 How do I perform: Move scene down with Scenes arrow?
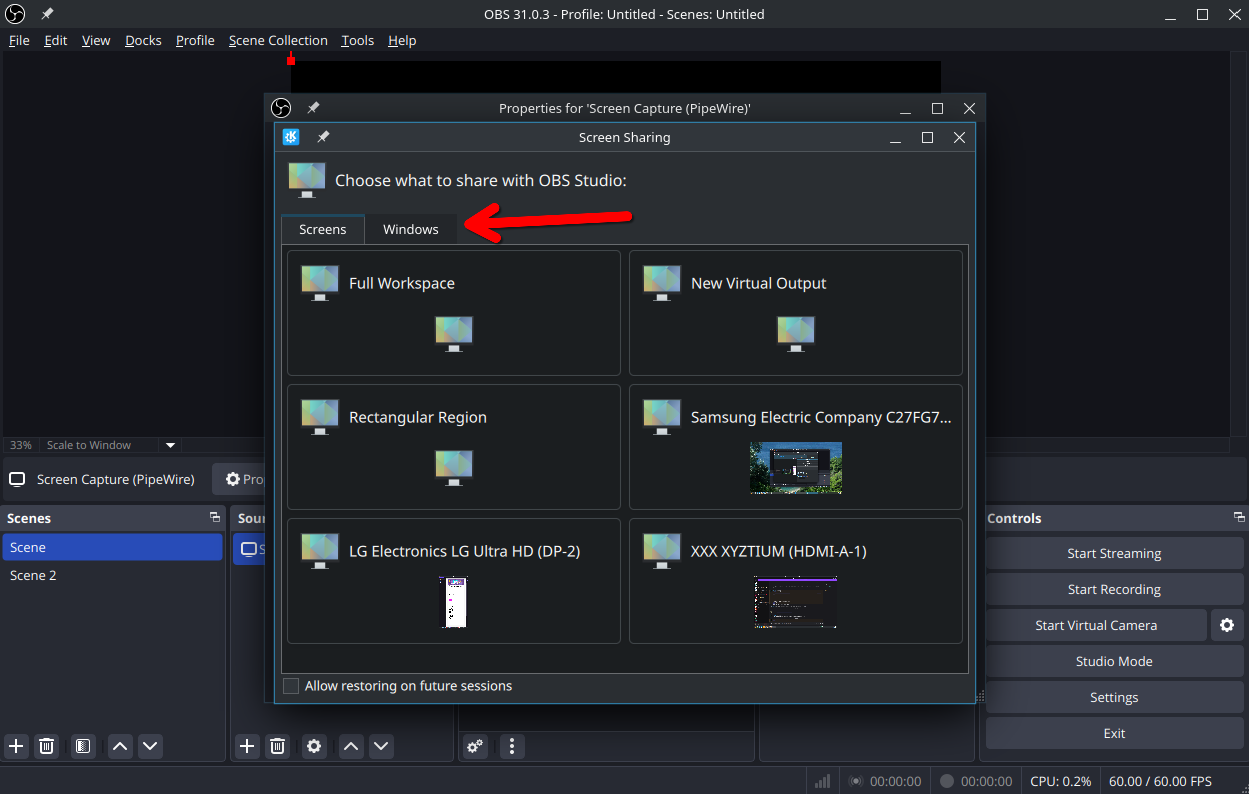tap(150, 746)
